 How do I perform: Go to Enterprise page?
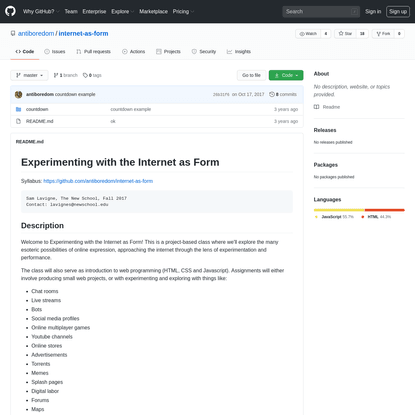pos(94,11)
